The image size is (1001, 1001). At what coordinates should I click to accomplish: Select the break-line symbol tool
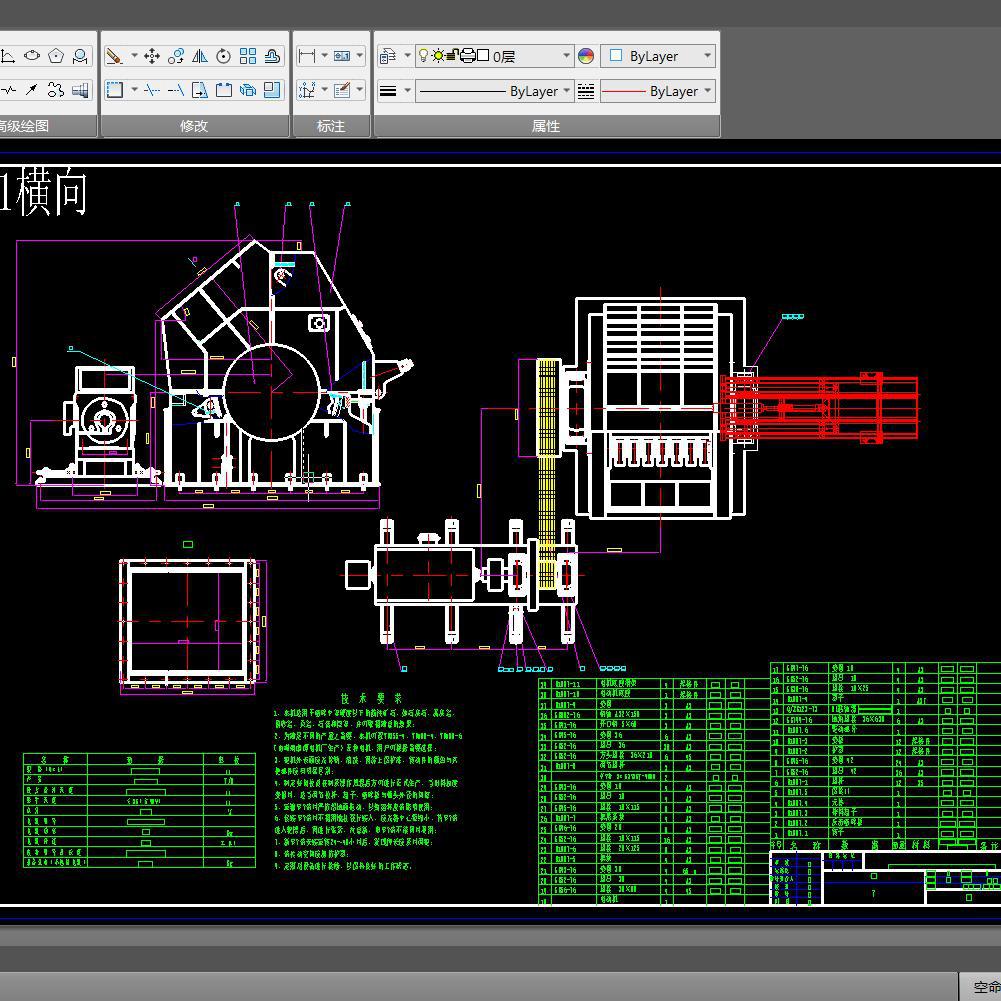tap(8, 90)
